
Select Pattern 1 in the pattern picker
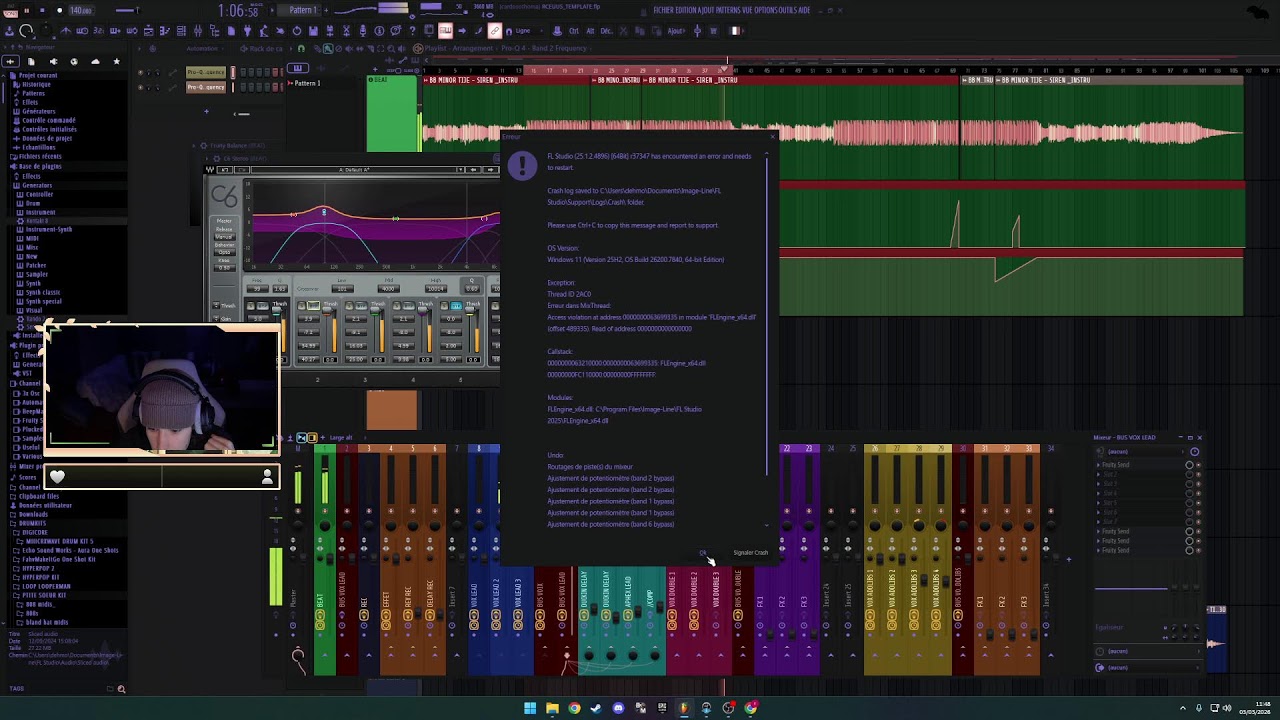305,83
